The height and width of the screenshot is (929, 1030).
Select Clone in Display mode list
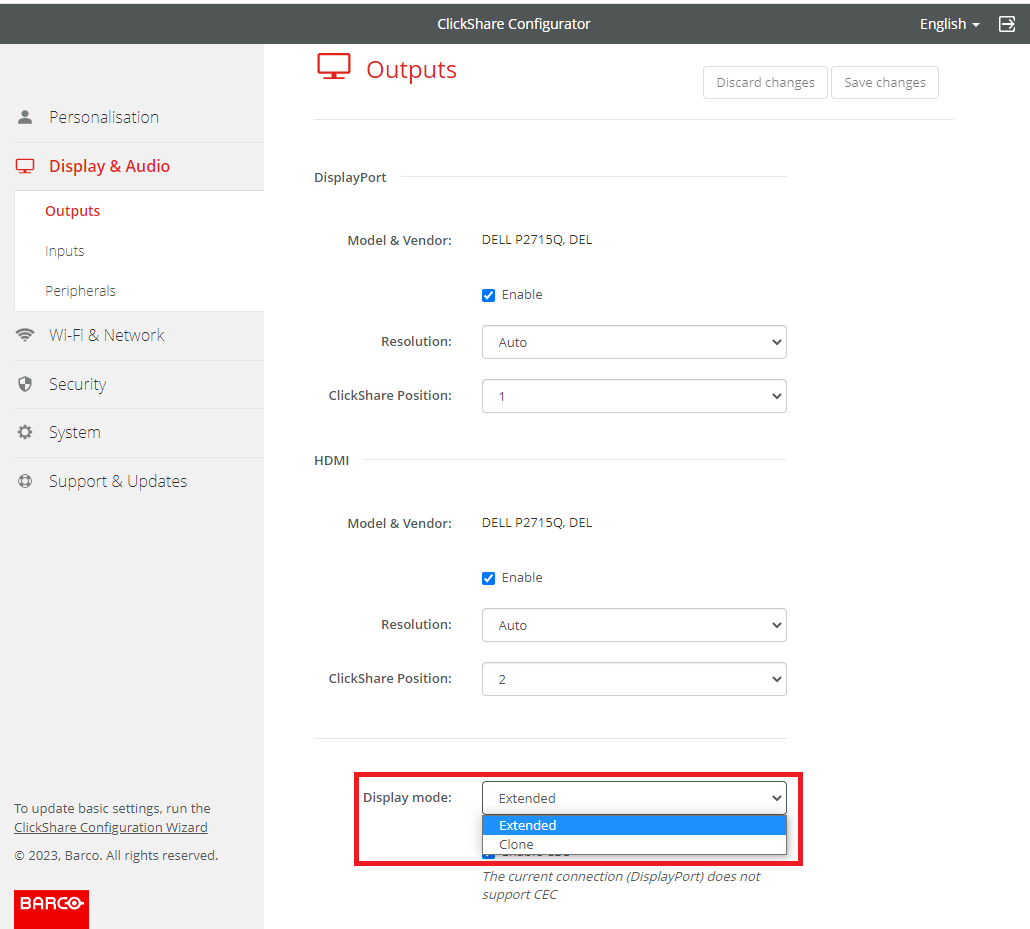(517, 845)
